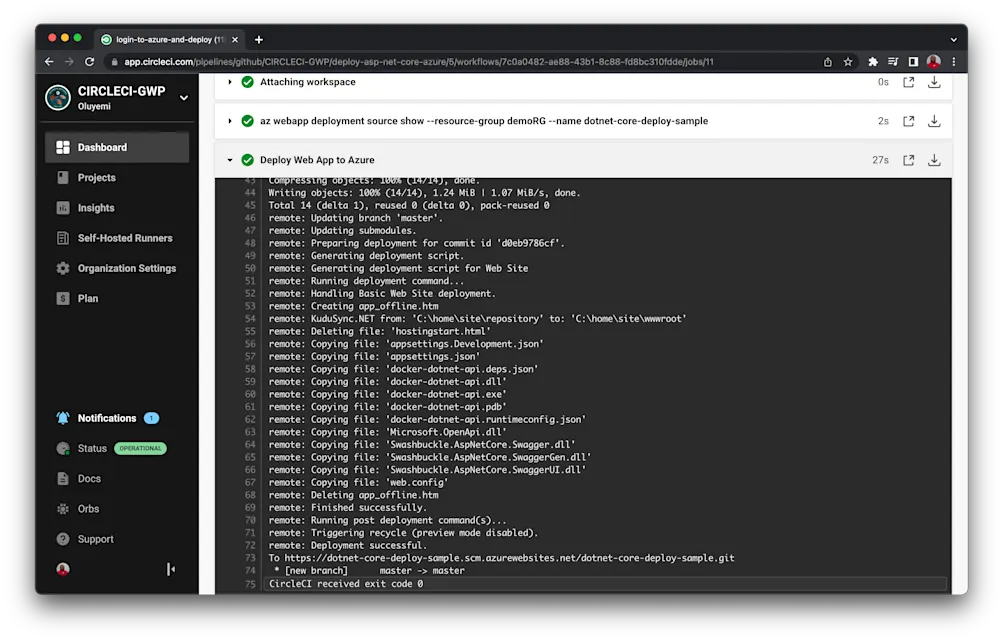Image resolution: width=1003 pixels, height=641 pixels.
Task: Open the Dashboard sidebar item
Action: click(117, 147)
